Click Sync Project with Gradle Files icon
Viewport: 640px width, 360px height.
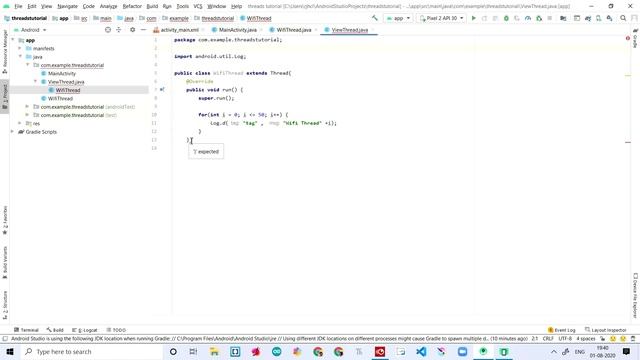(588, 18)
